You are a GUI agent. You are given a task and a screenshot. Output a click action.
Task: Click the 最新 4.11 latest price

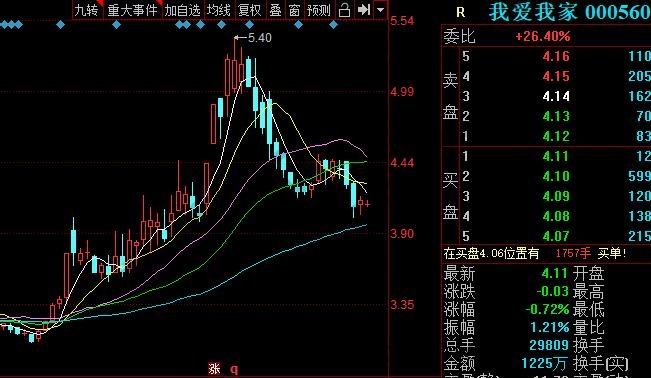click(554, 273)
